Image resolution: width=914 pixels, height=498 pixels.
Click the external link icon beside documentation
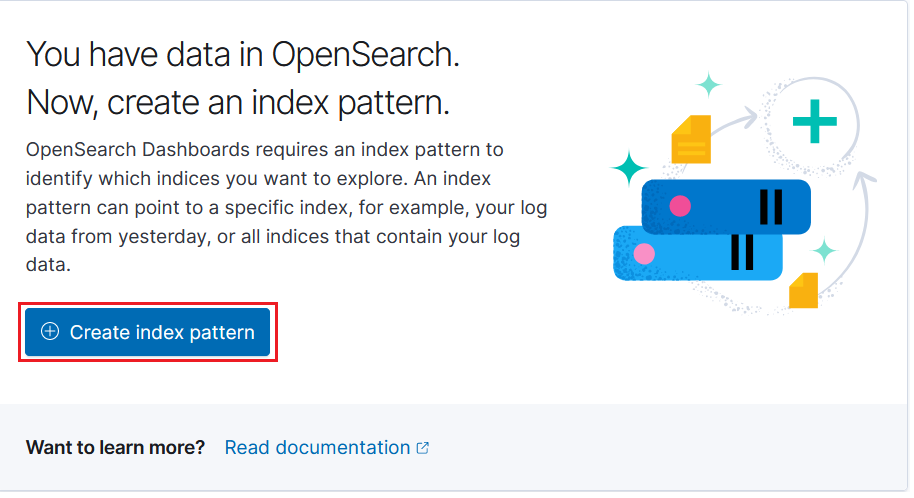423,448
